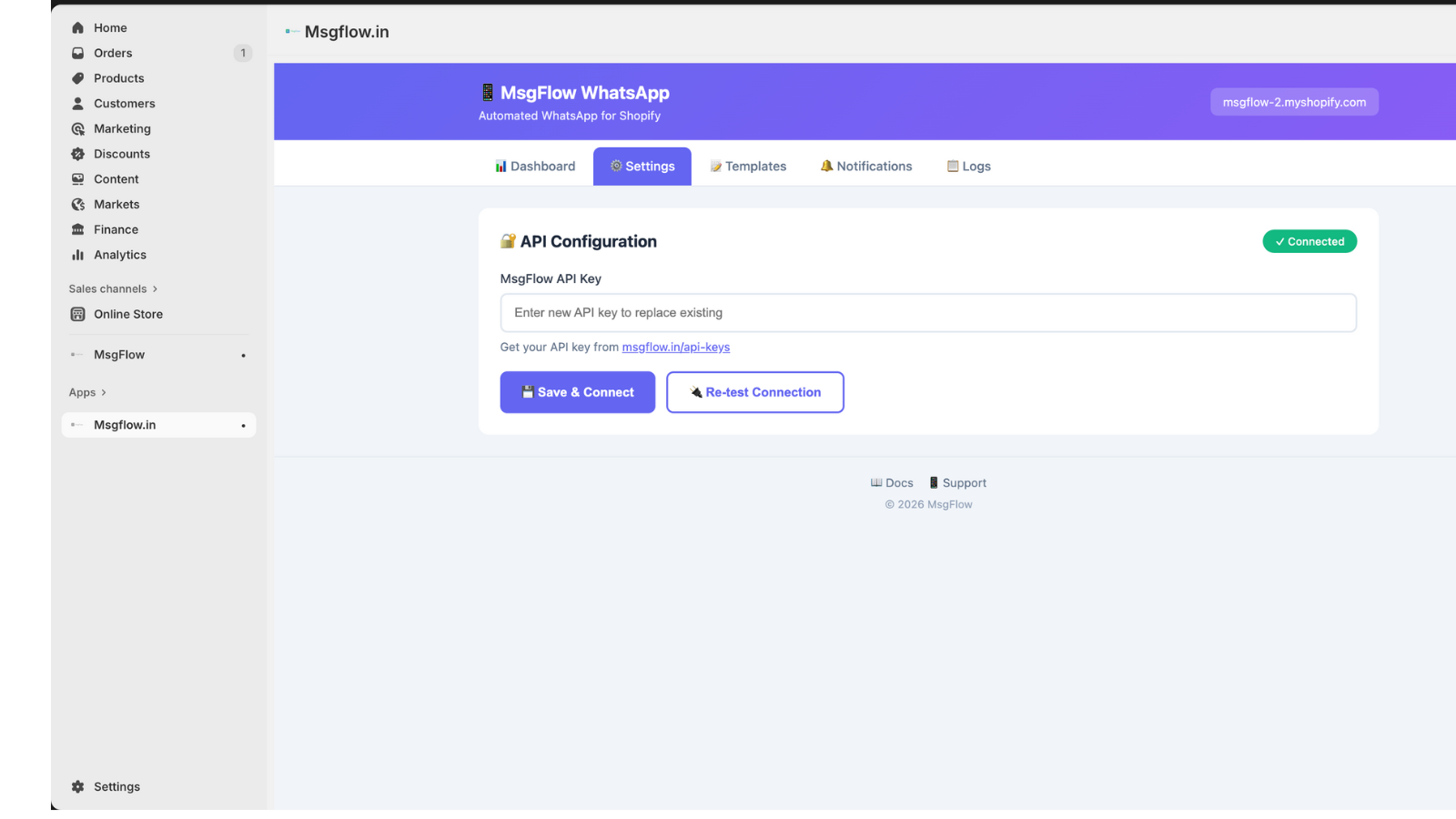
Task: Open Content using its sidebar icon
Action: tap(78, 179)
